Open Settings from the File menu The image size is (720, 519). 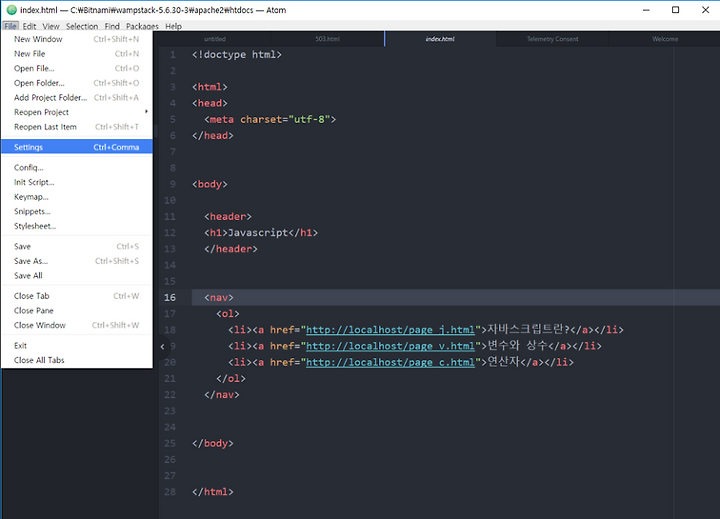pos(77,147)
